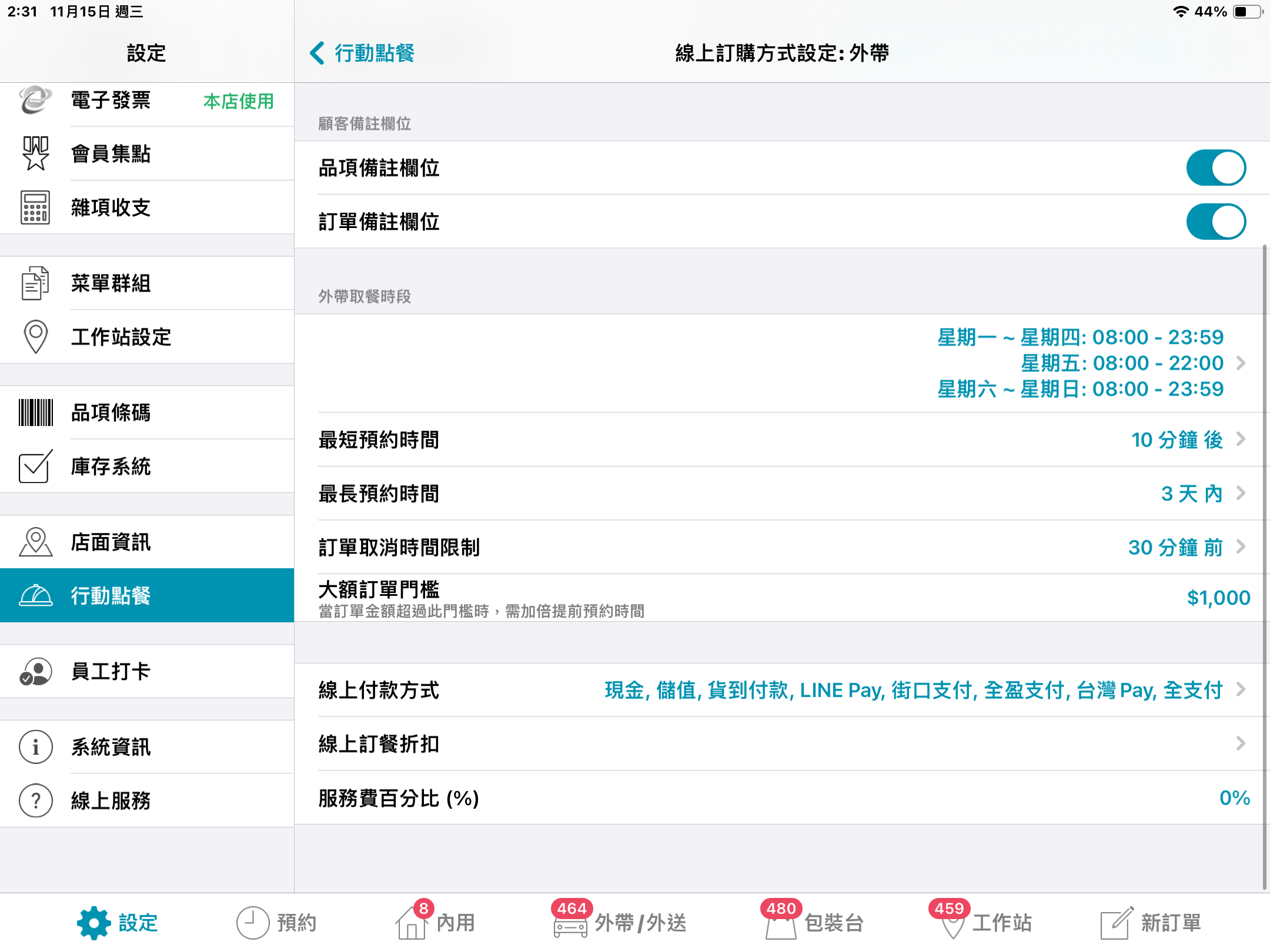The height and width of the screenshot is (952, 1270).
Task: Open the 線上服務 question mark icon
Action: (x=35, y=800)
